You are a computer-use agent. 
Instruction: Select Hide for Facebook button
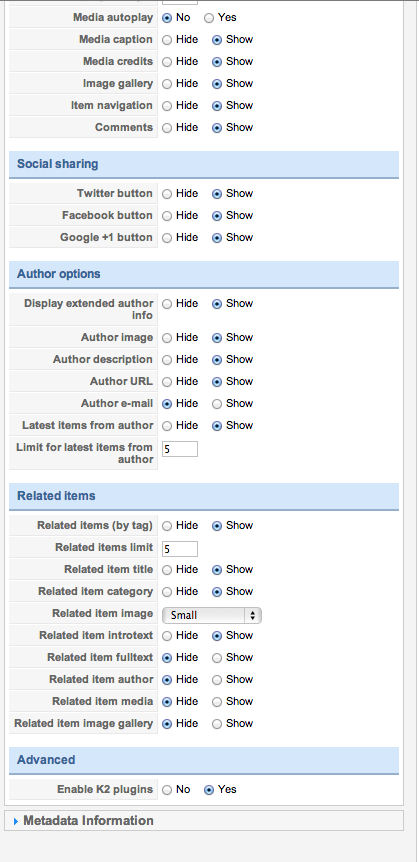pos(167,216)
